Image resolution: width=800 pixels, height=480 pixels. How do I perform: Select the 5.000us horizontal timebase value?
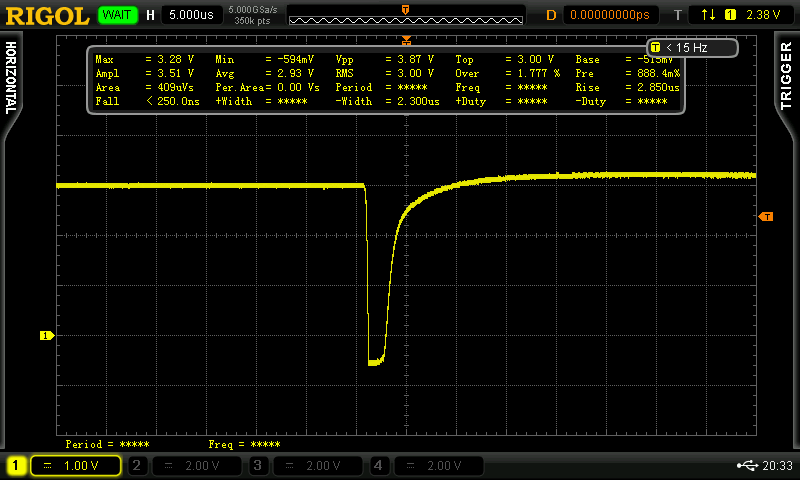pos(191,15)
